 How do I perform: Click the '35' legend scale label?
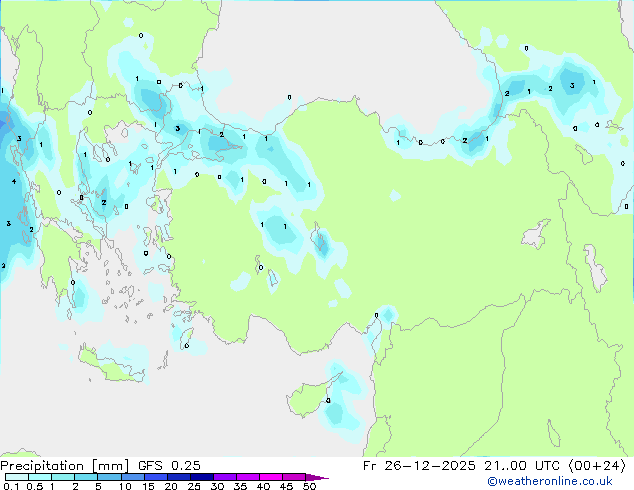click(240, 486)
